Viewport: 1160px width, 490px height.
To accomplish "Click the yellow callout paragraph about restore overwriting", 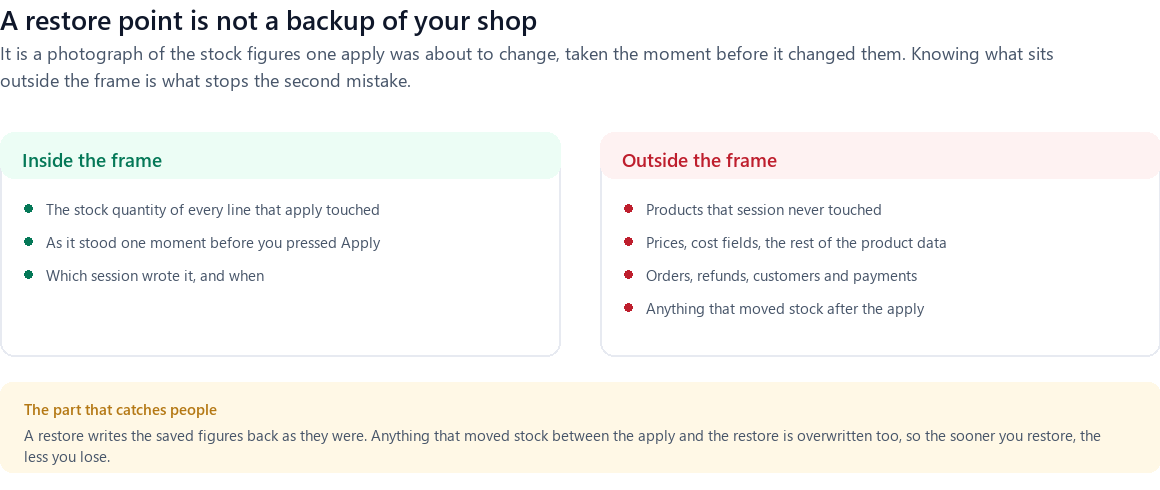I will pyautogui.click(x=562, y=446).
